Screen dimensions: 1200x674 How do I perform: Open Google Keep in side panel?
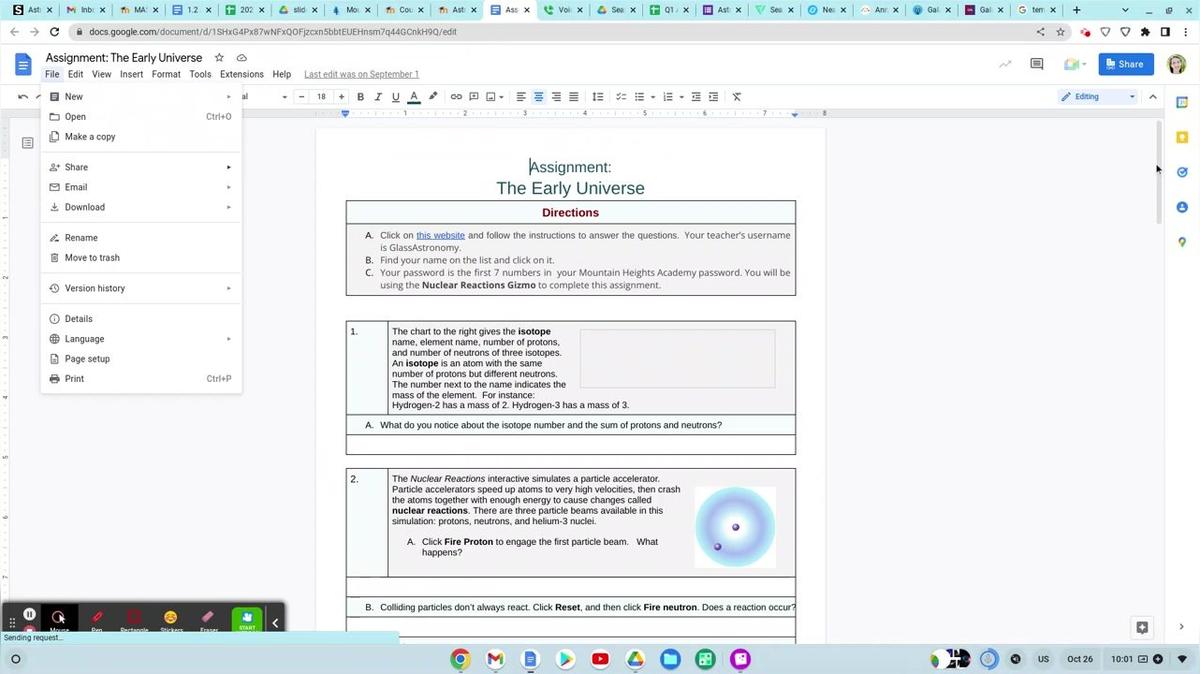[1182, 137]
